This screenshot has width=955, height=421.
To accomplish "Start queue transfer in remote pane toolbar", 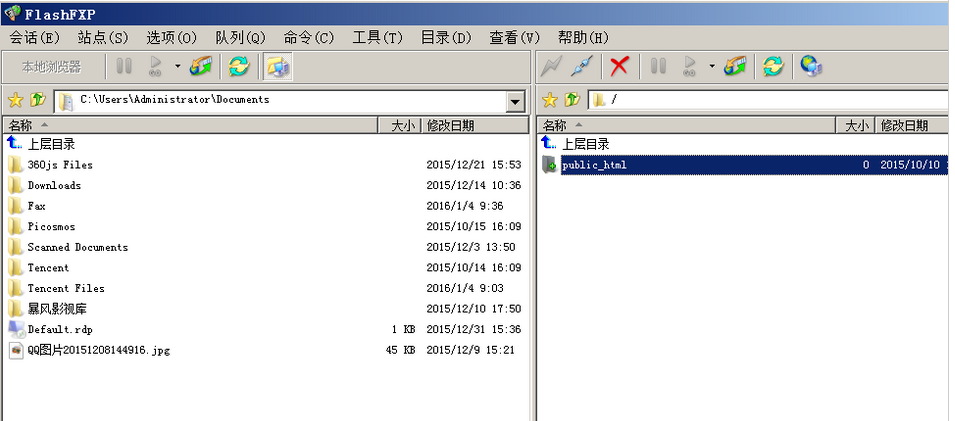I will [x=689, y=66].
